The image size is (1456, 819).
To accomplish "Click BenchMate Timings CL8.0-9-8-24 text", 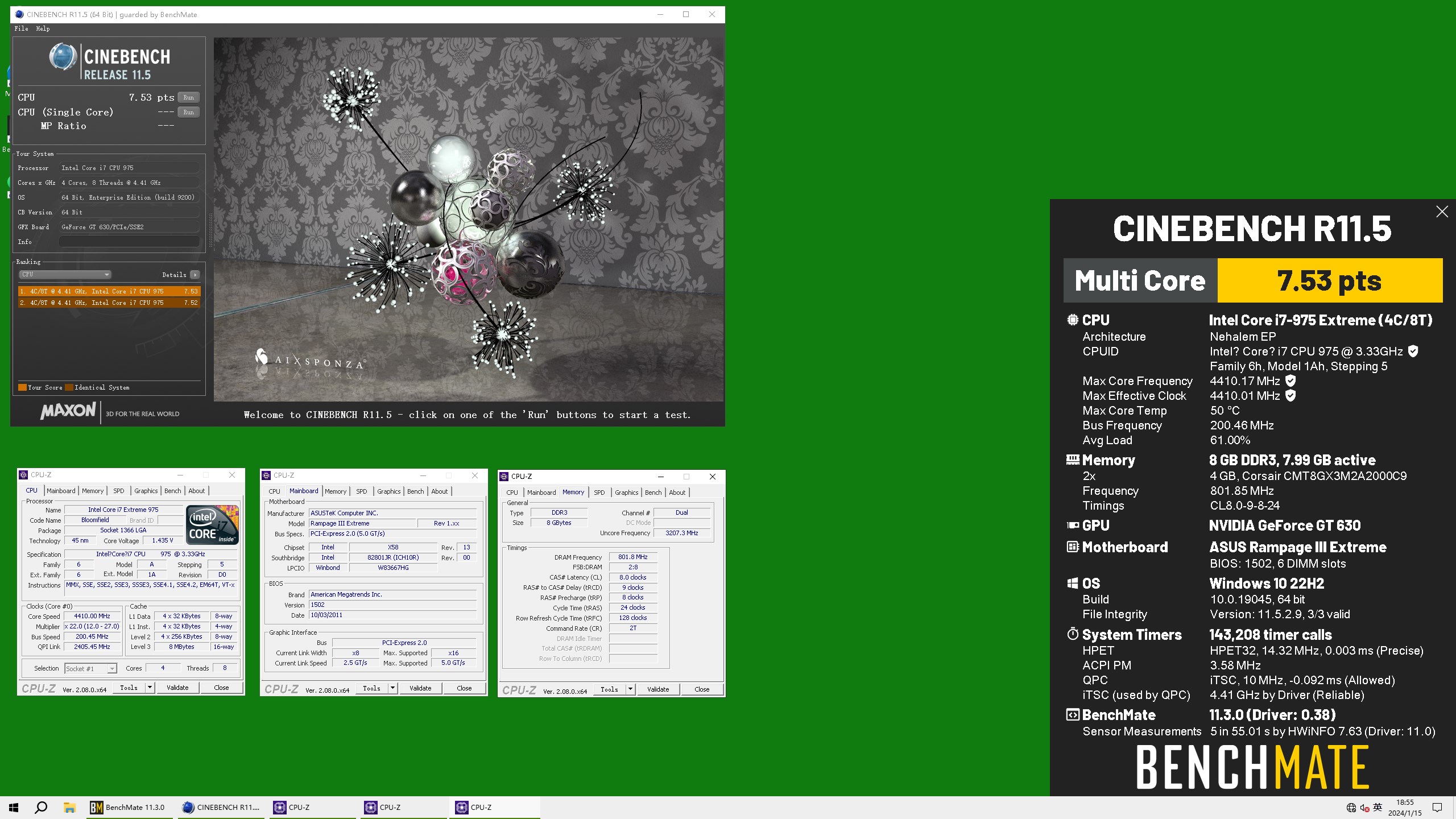I will [x=1245, y=506].
